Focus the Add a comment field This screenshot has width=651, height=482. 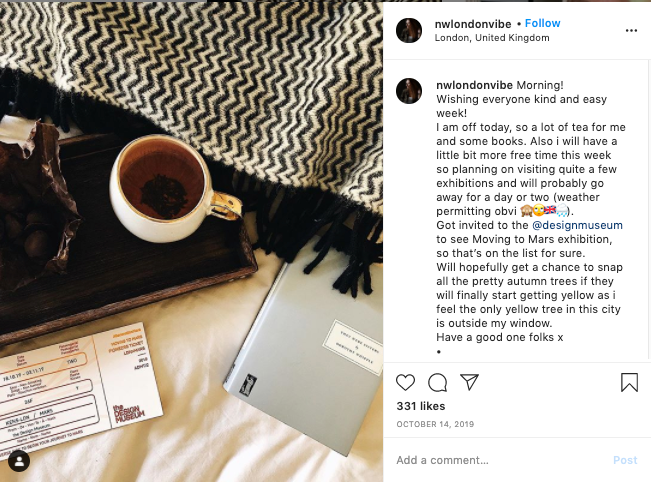(x=498, y=460)
